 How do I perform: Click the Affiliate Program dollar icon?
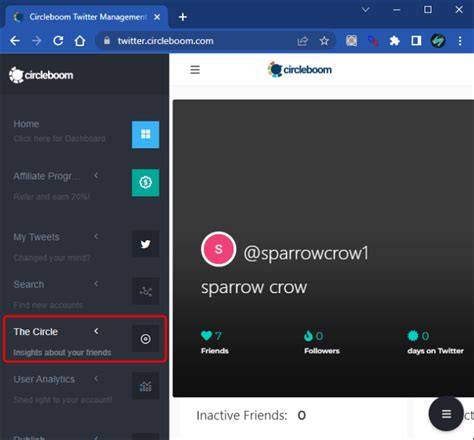(145, 183)
